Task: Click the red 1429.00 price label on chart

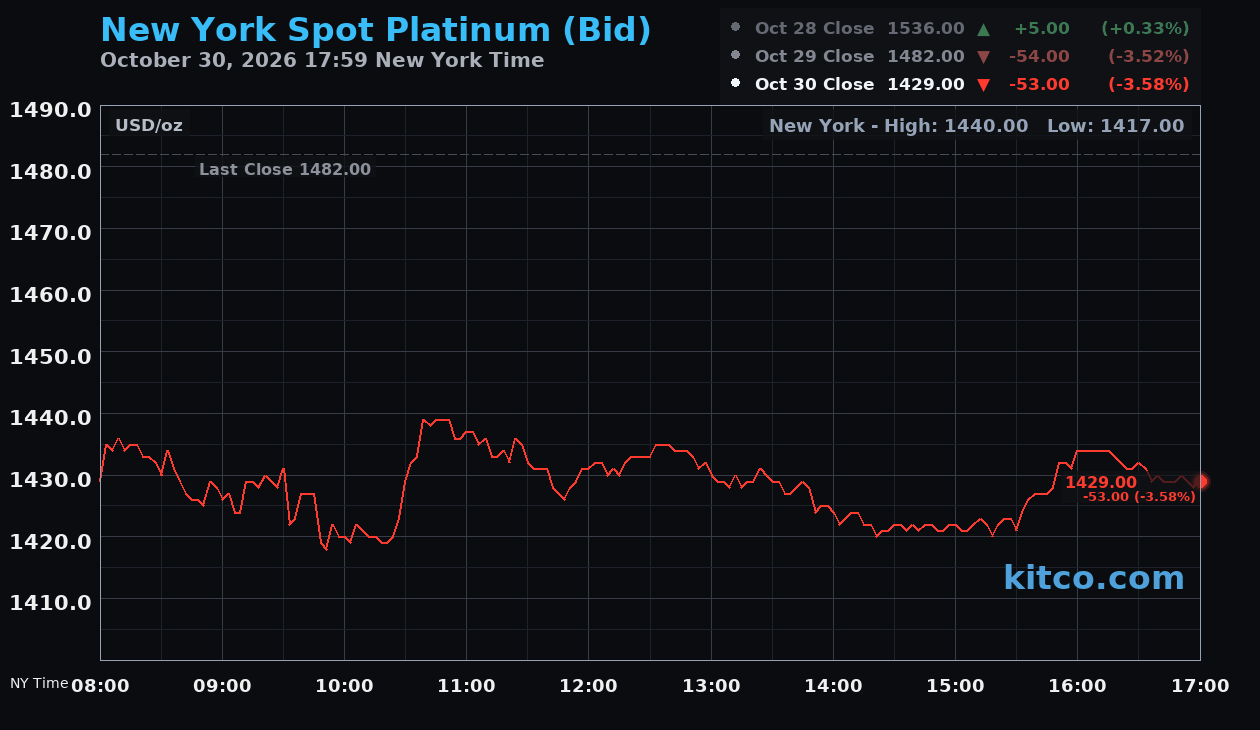Action: point(1101,482)
